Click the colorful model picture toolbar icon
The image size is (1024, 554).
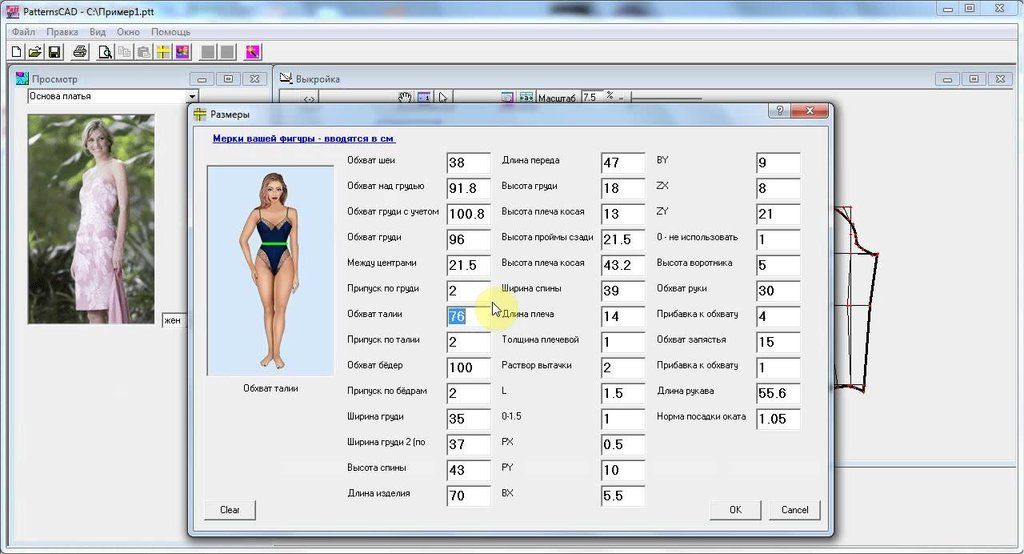point(182,52)
